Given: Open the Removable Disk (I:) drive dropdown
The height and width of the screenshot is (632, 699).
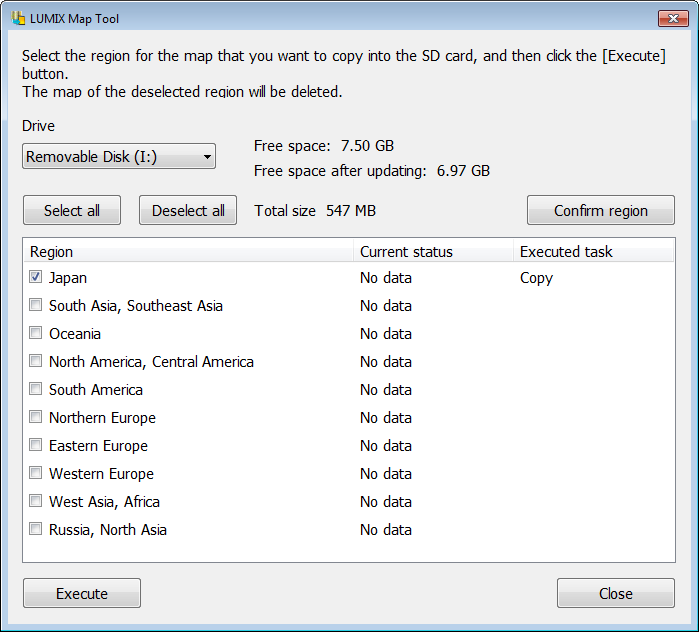Looking at the screenshot, I should point(119,156).
